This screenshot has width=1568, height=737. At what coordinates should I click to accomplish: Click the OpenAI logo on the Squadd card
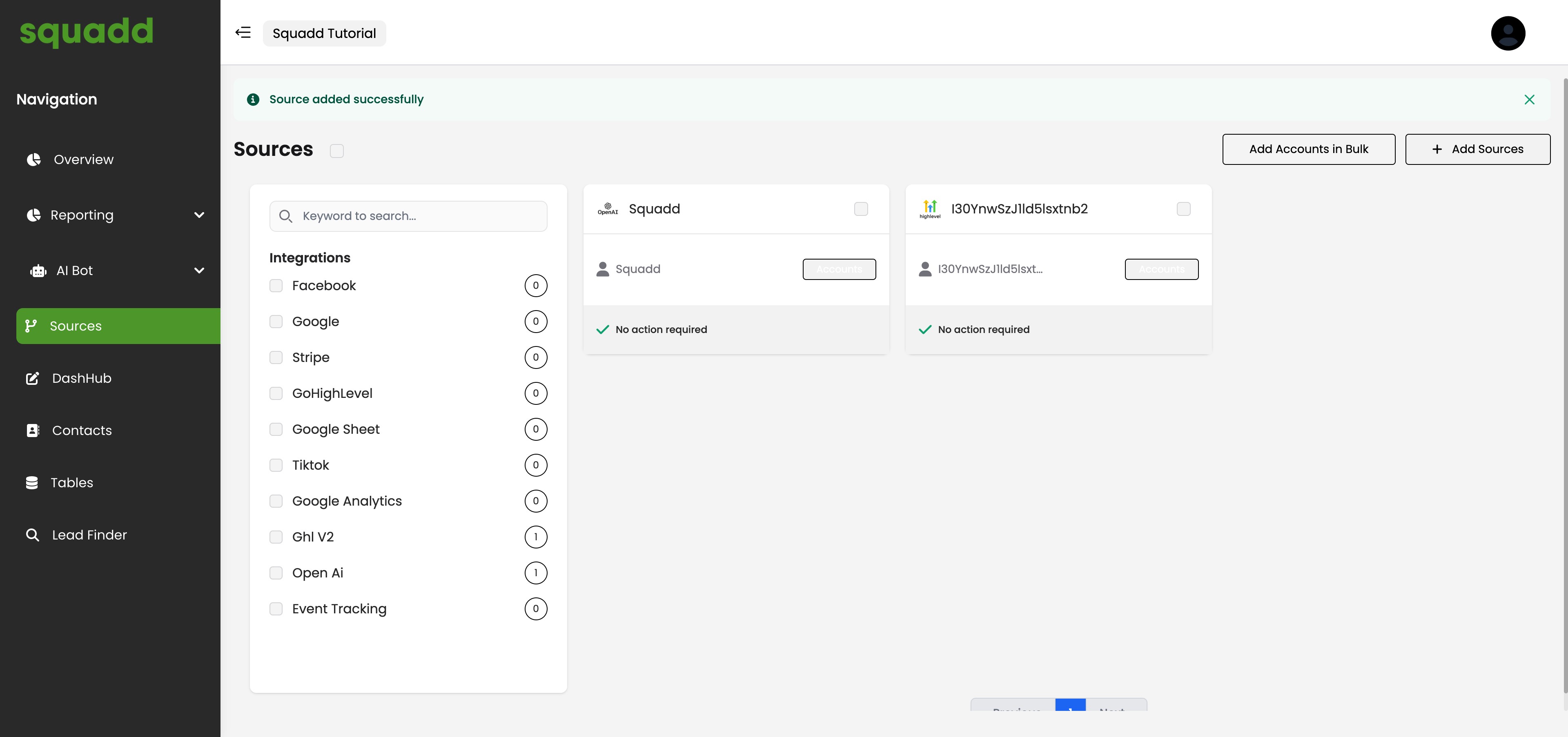pos(608,209)
